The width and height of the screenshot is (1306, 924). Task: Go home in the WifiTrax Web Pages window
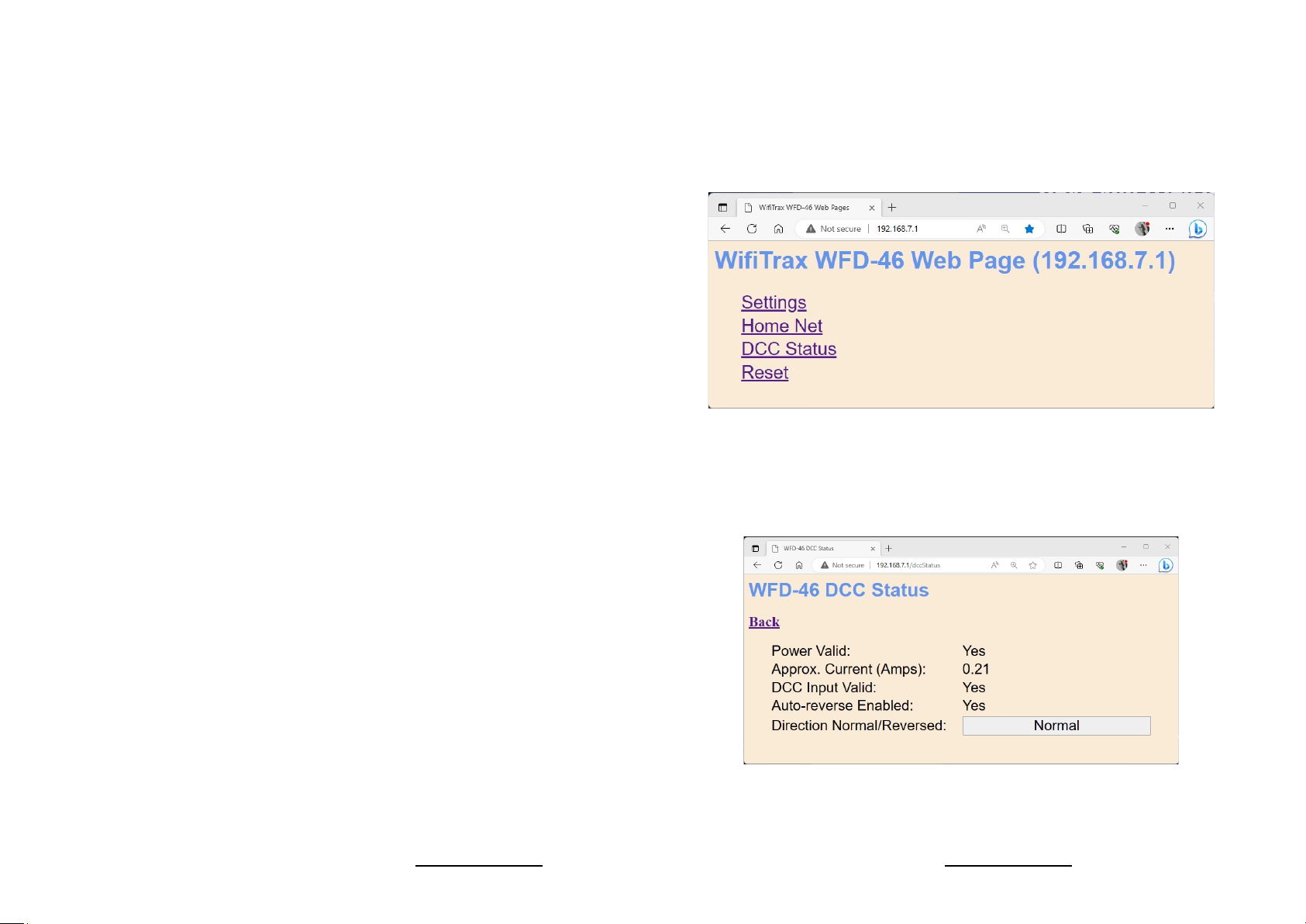778,229
